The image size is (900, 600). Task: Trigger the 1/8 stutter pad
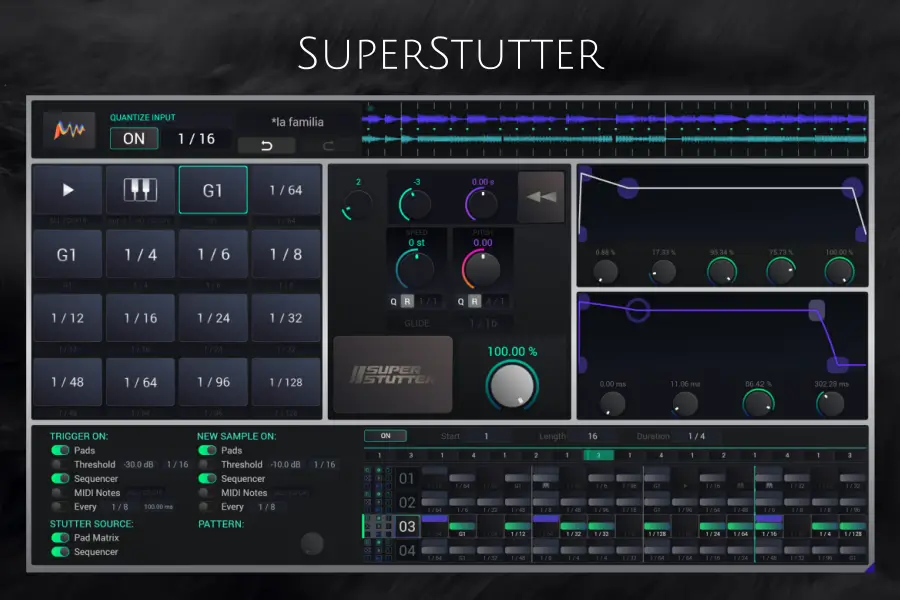click(x=286, y=254)
